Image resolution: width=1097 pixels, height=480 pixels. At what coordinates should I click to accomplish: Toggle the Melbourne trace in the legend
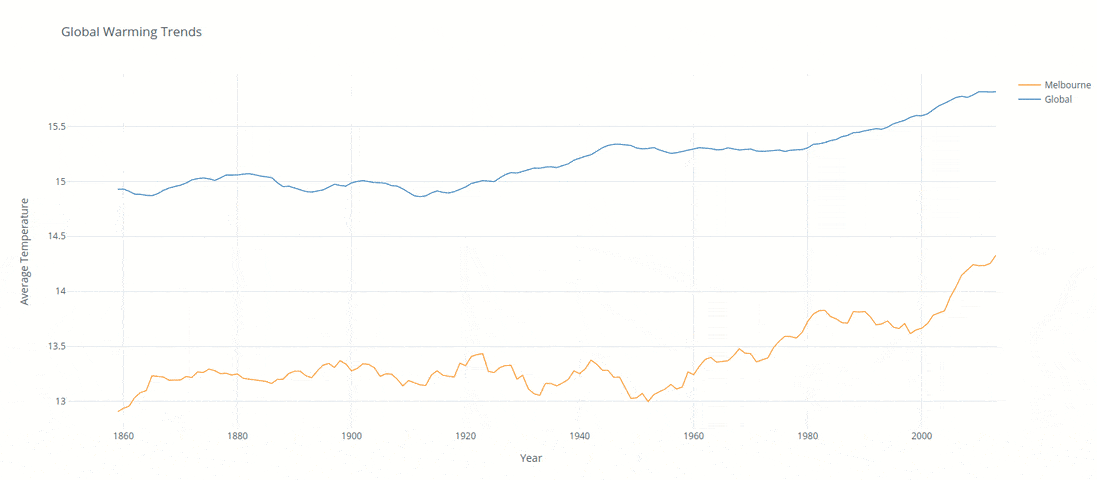click(x=1068, y=85)
